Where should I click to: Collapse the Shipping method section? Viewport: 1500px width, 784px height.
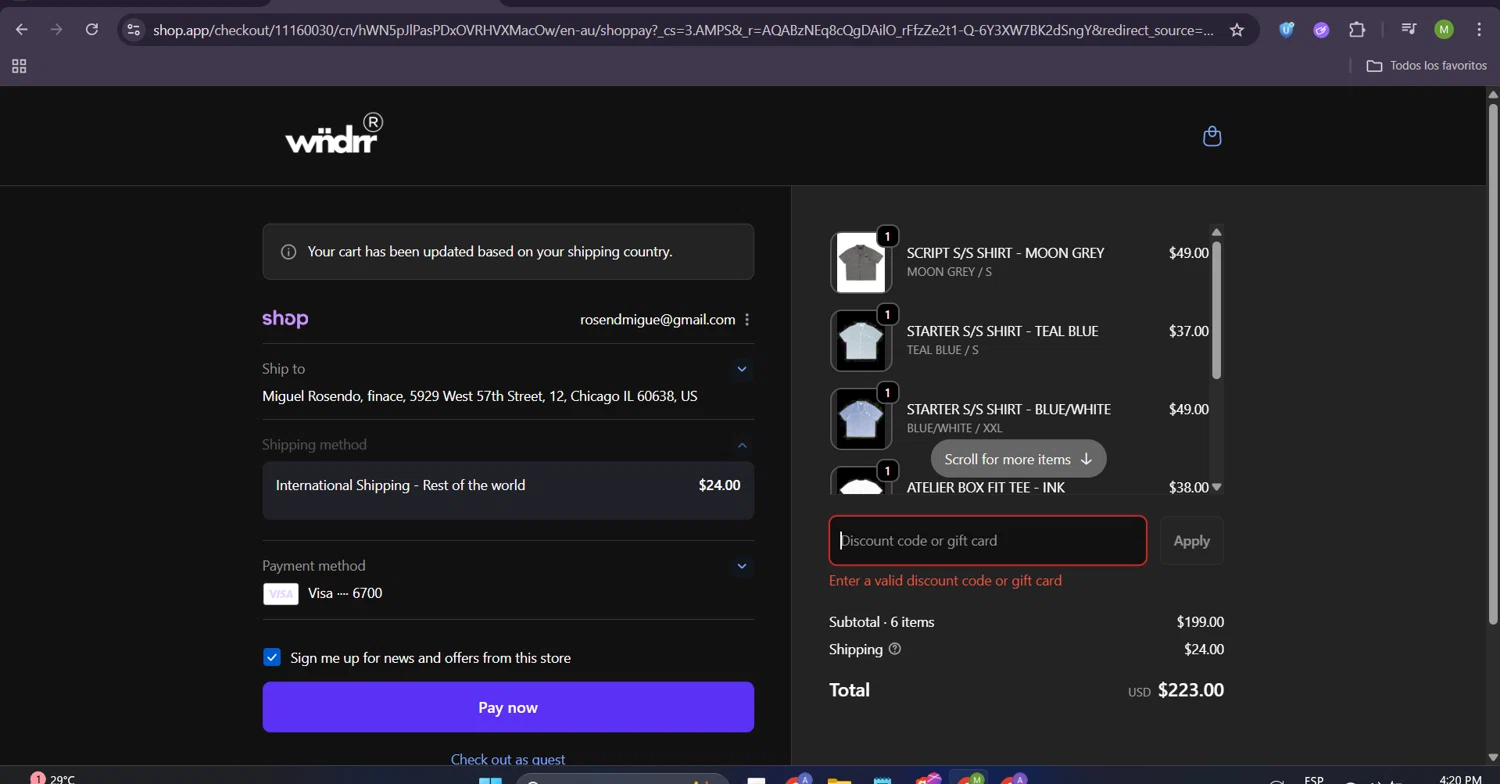(x=742, y=445)
